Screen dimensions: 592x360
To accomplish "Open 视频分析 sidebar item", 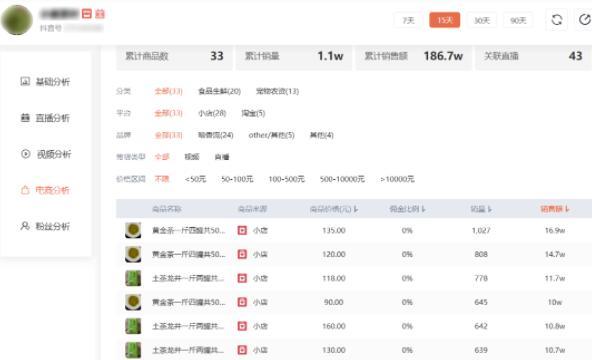I will point(45,154).
